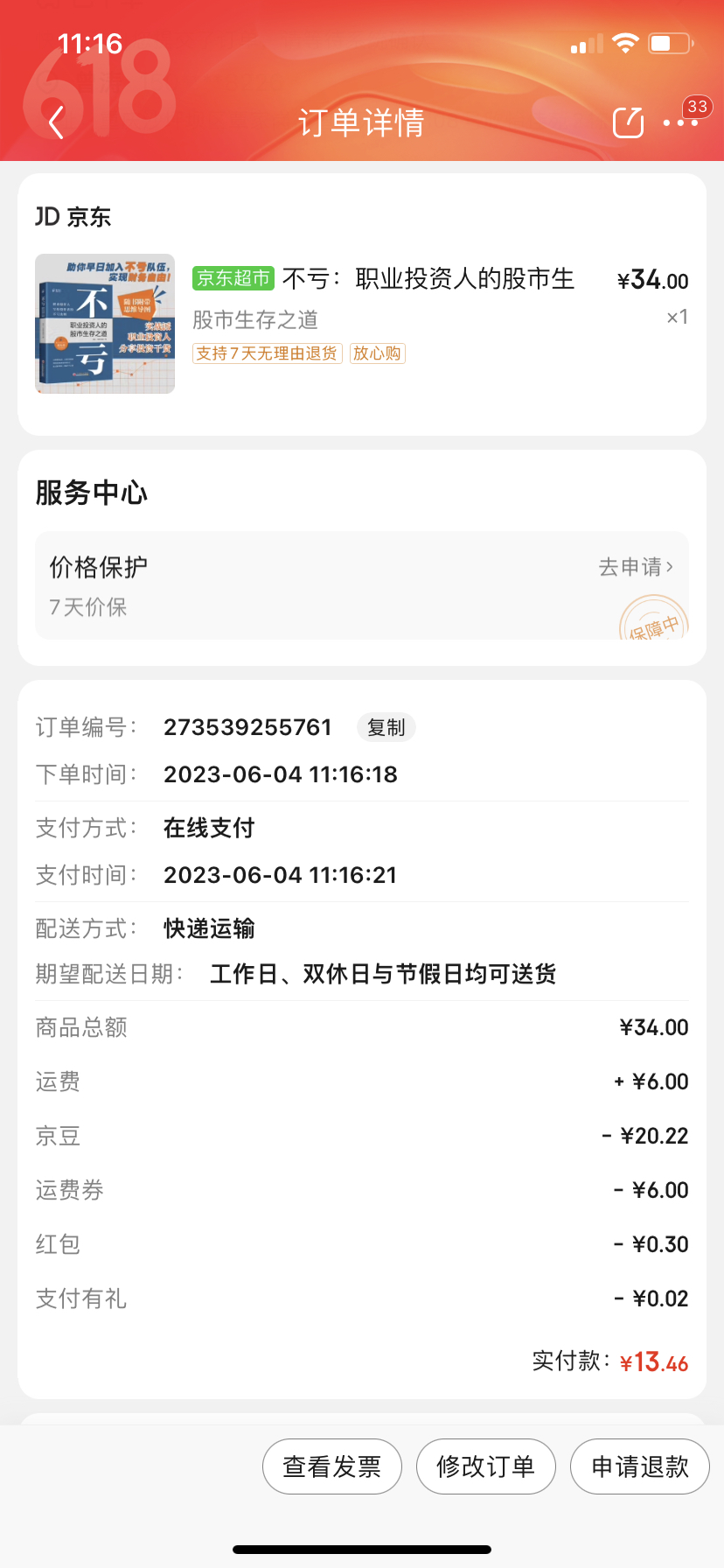Open the book cover thumbnail
724x1568 pixels.
tap(105, 324)
